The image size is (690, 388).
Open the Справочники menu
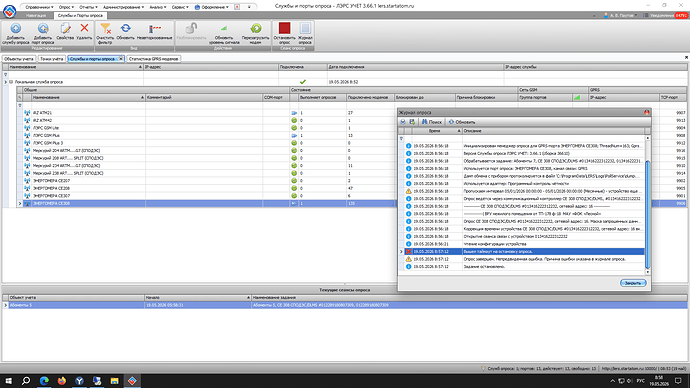click(x=39, y=7)
